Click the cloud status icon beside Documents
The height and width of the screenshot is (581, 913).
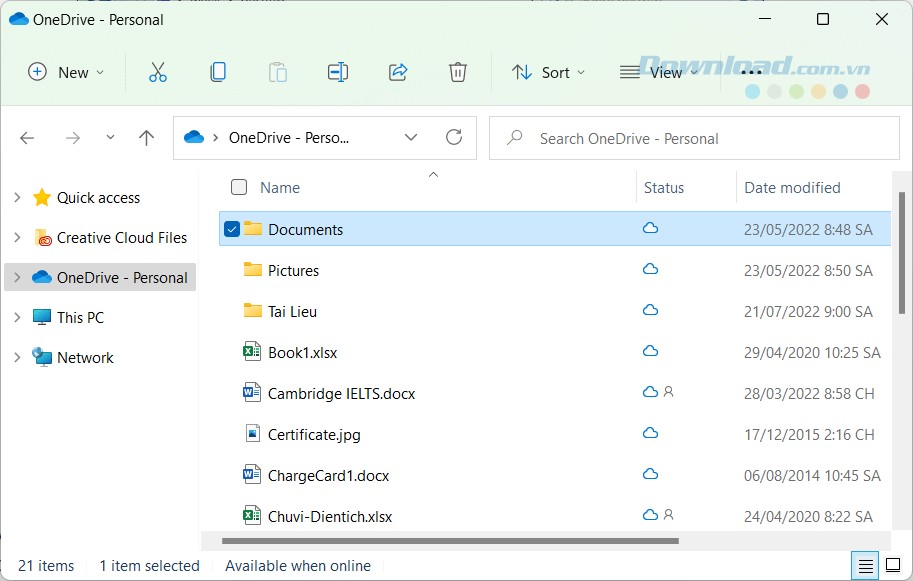coord(651,228)
